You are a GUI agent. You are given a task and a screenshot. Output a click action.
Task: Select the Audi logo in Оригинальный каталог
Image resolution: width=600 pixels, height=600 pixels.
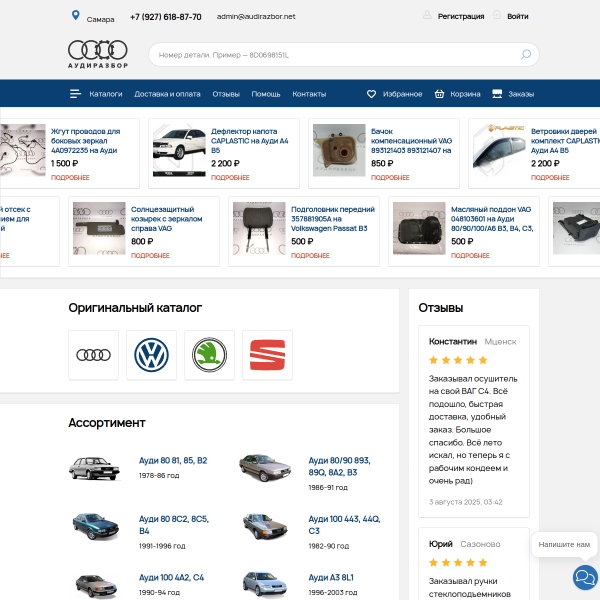93,355
